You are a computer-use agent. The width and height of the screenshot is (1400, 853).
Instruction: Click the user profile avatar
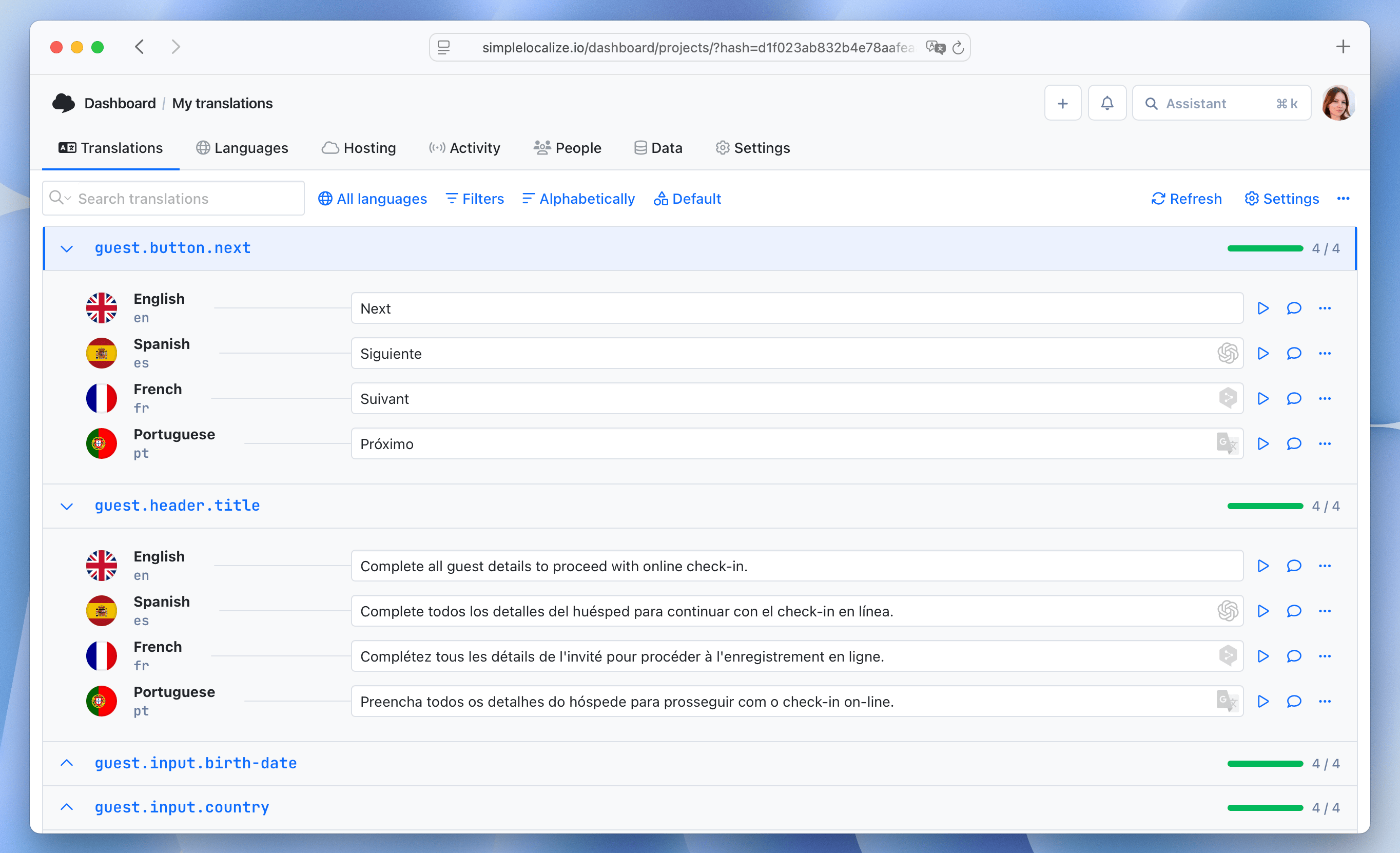pos(1338,103)
